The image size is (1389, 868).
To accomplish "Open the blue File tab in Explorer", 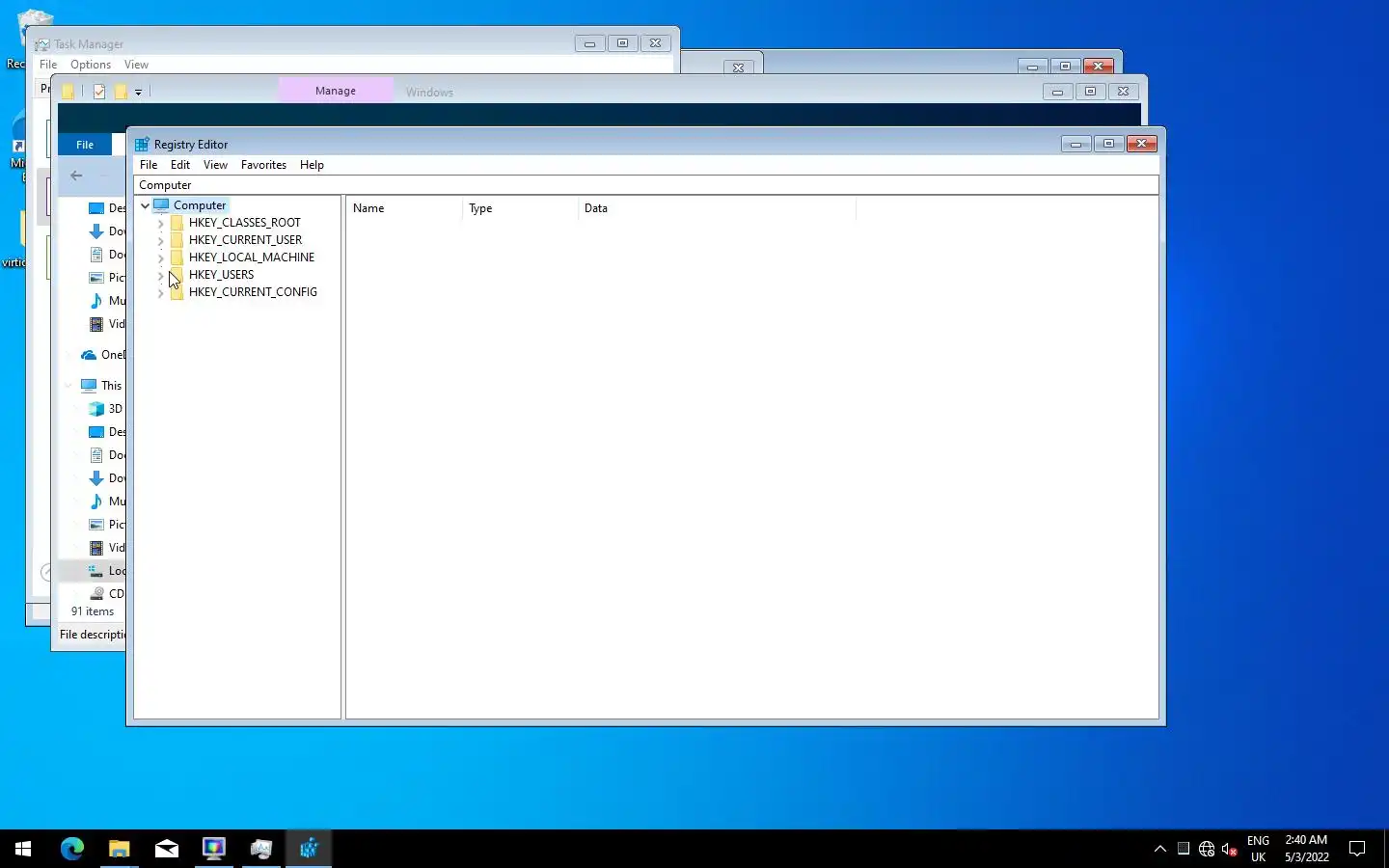I will [85, 145].
